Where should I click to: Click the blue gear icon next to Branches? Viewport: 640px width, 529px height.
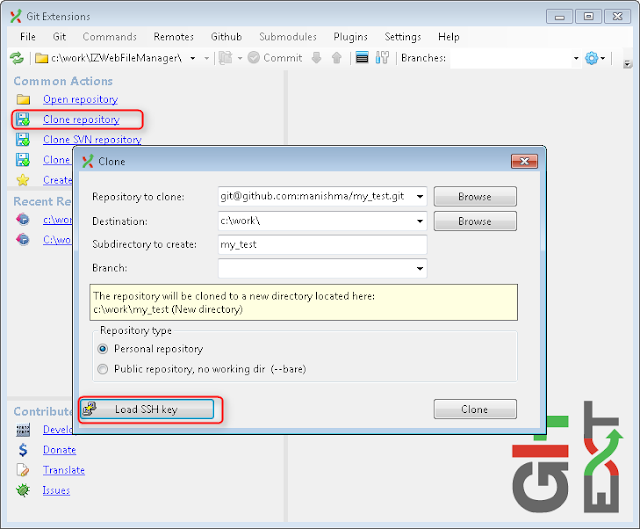pos(591,58)
